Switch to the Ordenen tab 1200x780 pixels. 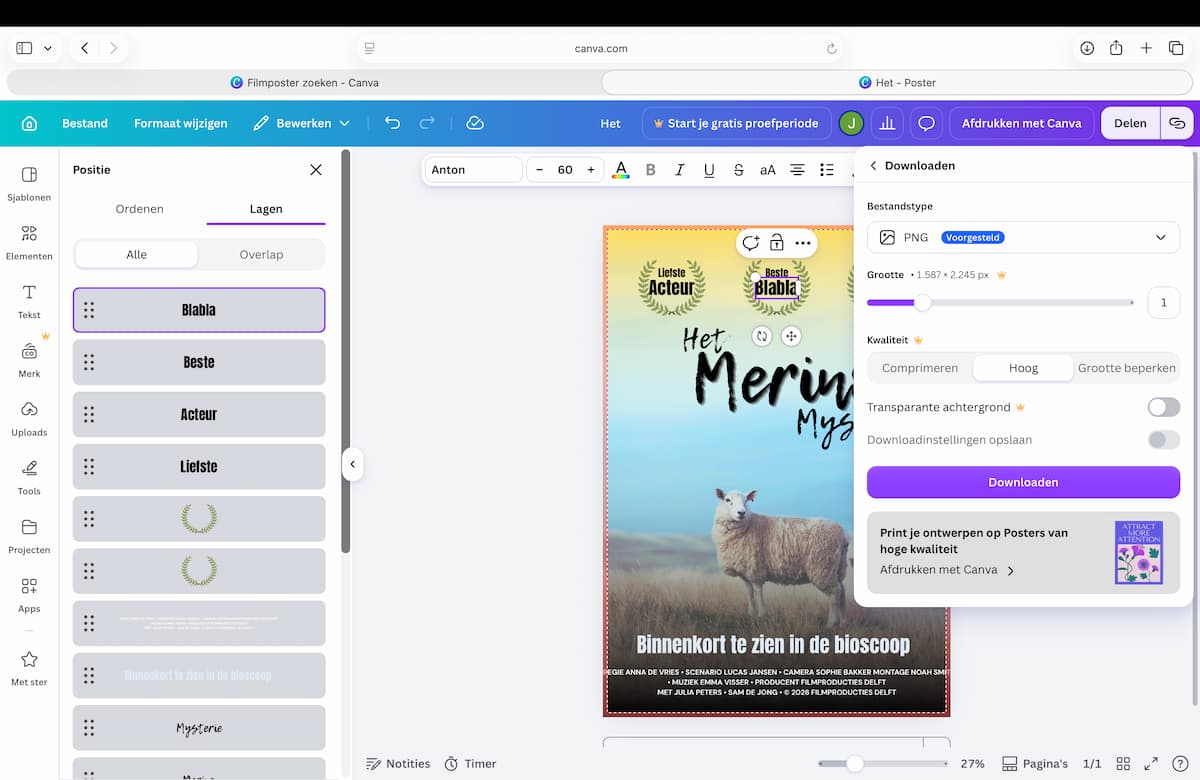(x=140, y=209)
